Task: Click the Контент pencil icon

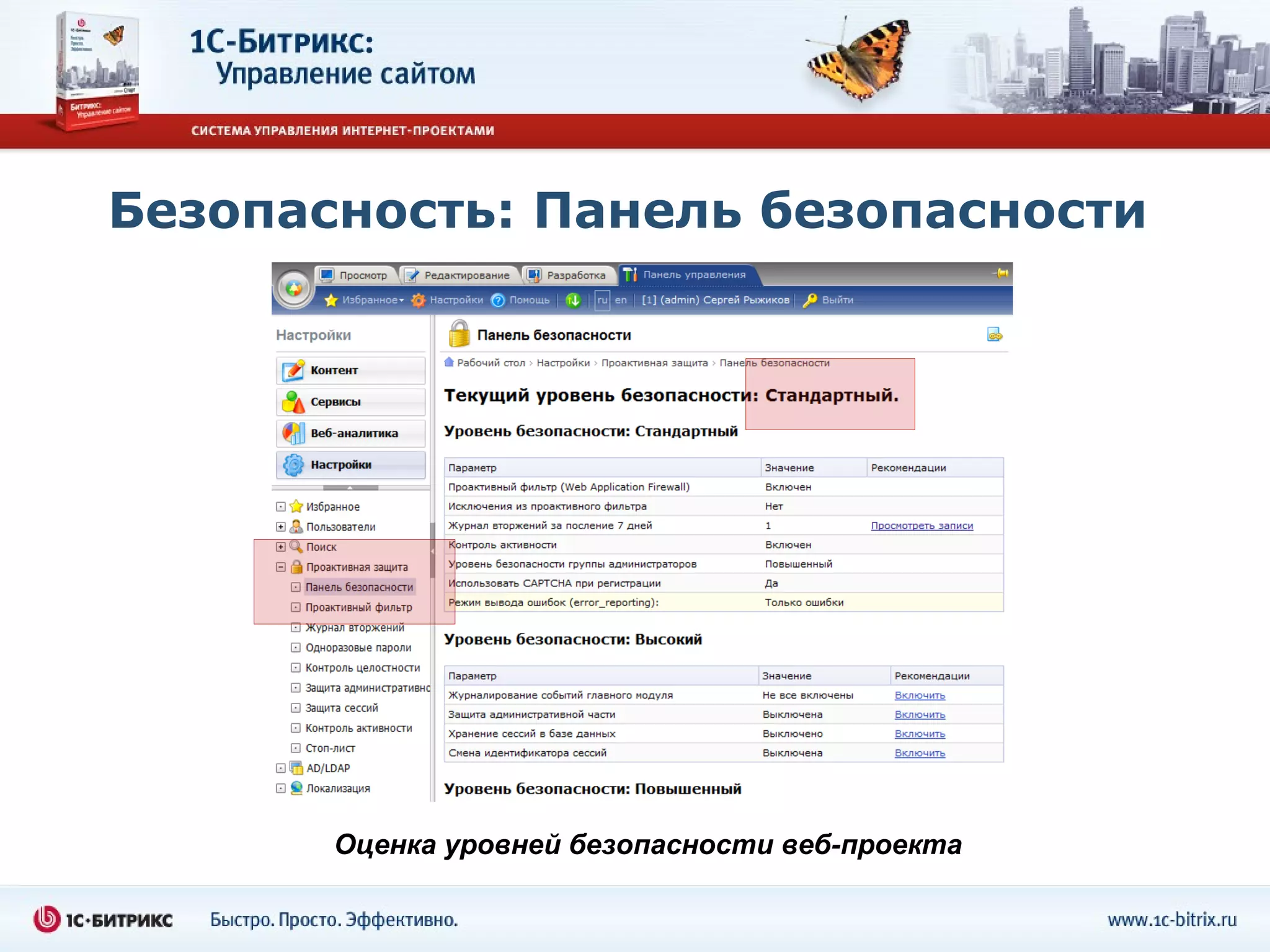Action: tap(293, 370)
